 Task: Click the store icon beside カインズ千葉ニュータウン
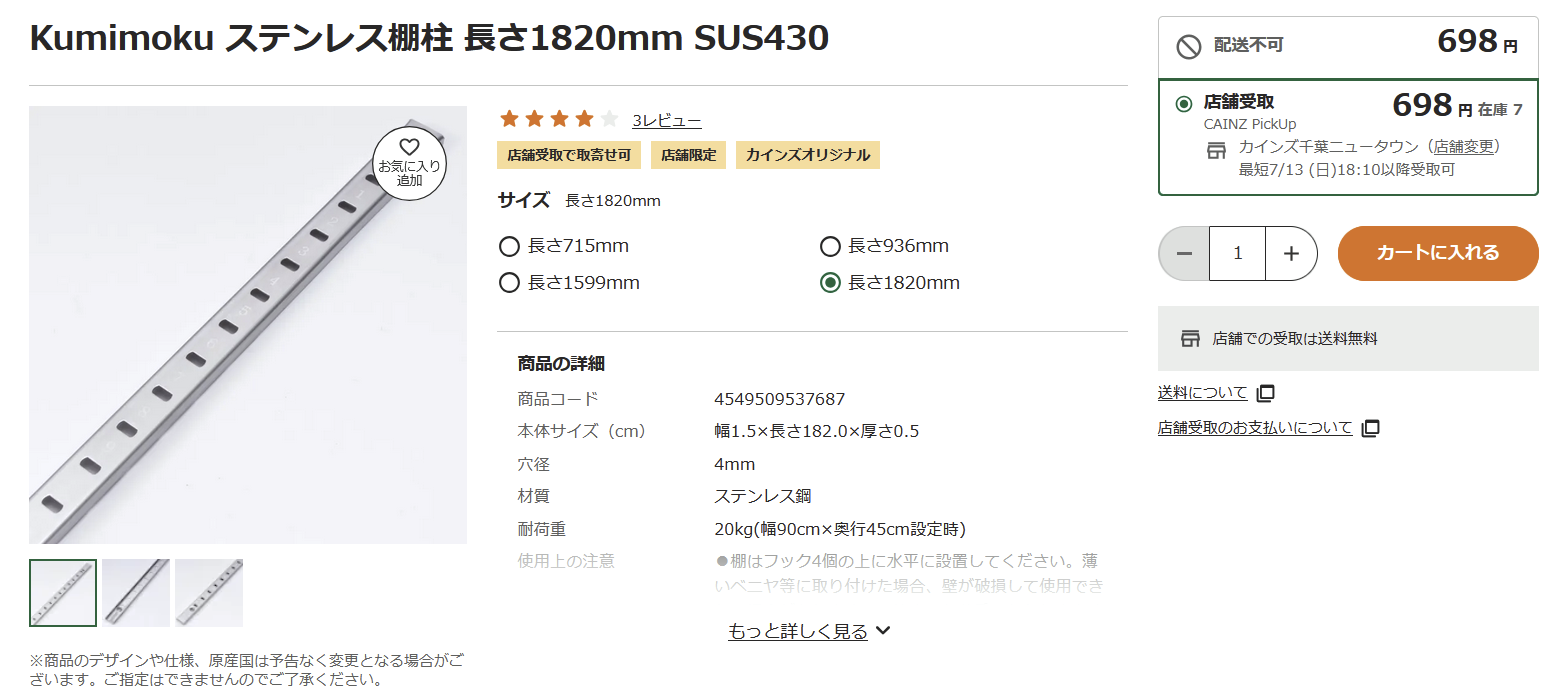[1216, 150]
